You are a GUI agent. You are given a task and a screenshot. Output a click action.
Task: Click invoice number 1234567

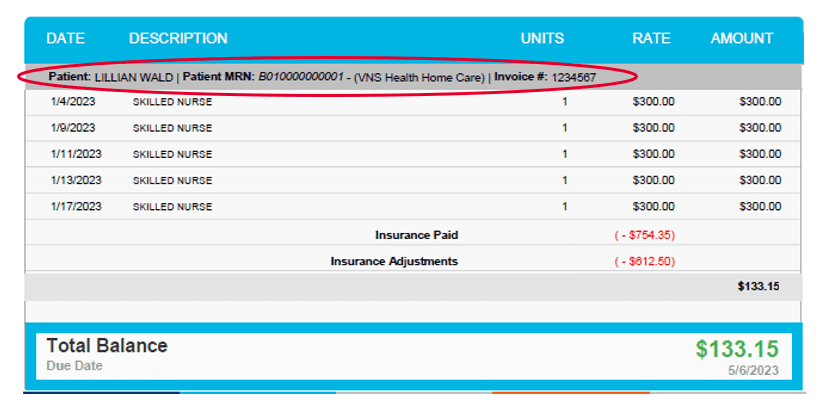574,77
